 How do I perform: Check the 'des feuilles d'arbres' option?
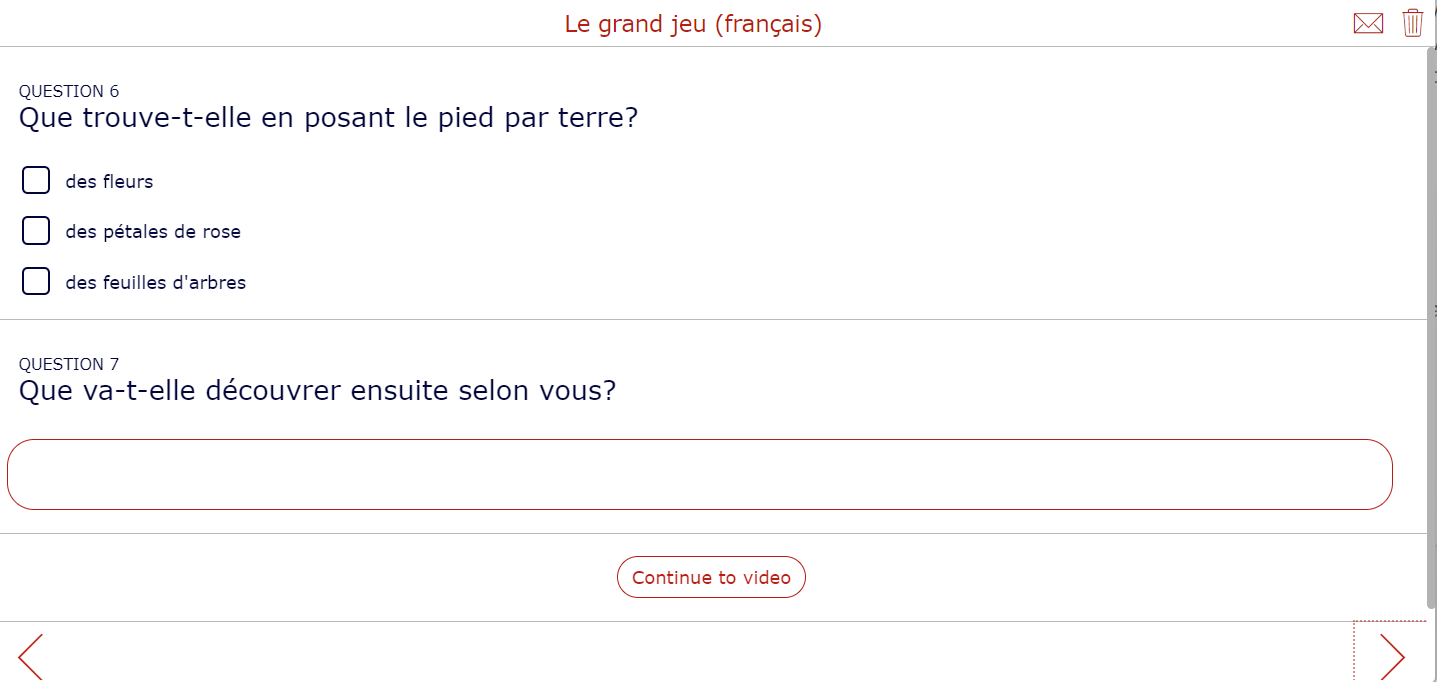[x=36, y=281]
